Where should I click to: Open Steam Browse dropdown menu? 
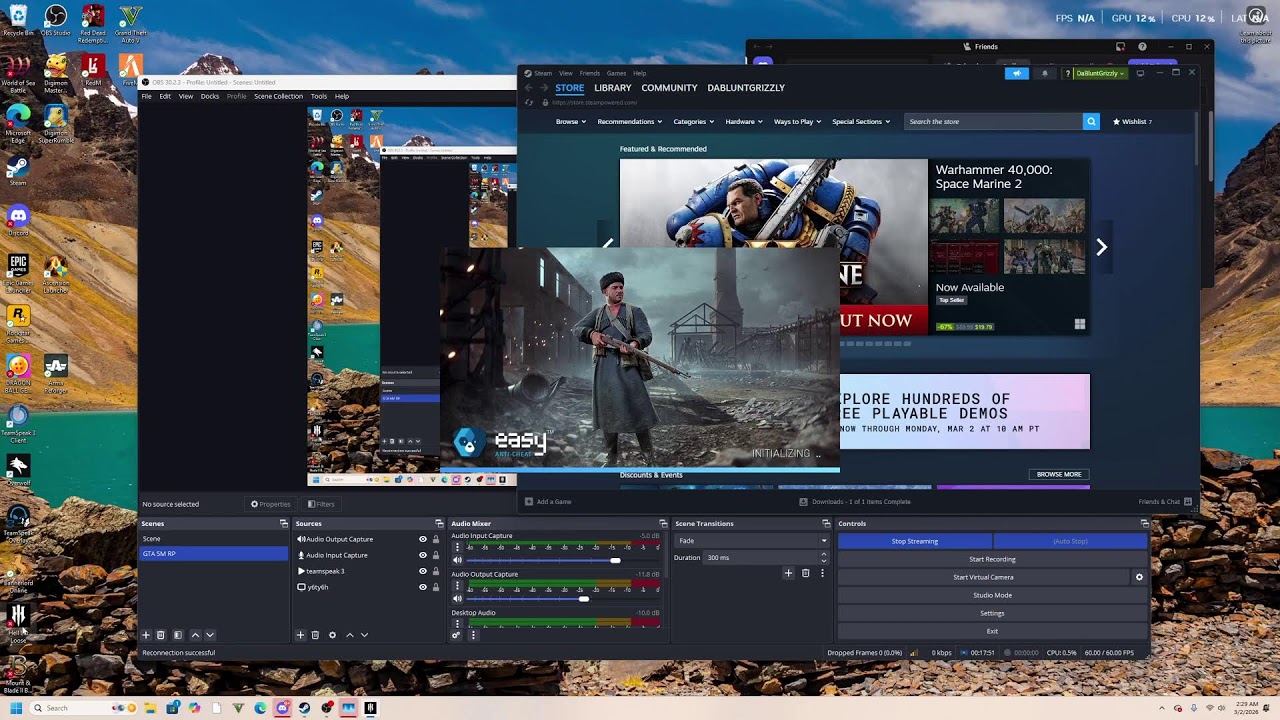pos(571,122)
